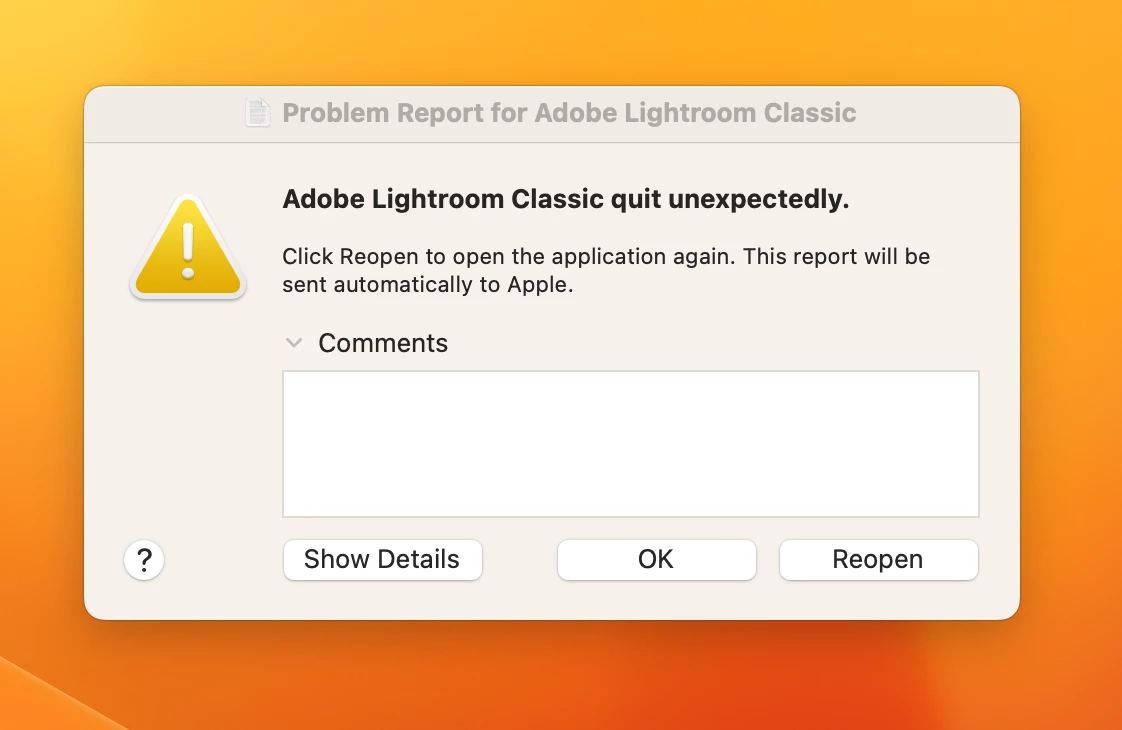
Task: Click the 'Click Reopen to open the application again' message
Action: coord(606,270)
